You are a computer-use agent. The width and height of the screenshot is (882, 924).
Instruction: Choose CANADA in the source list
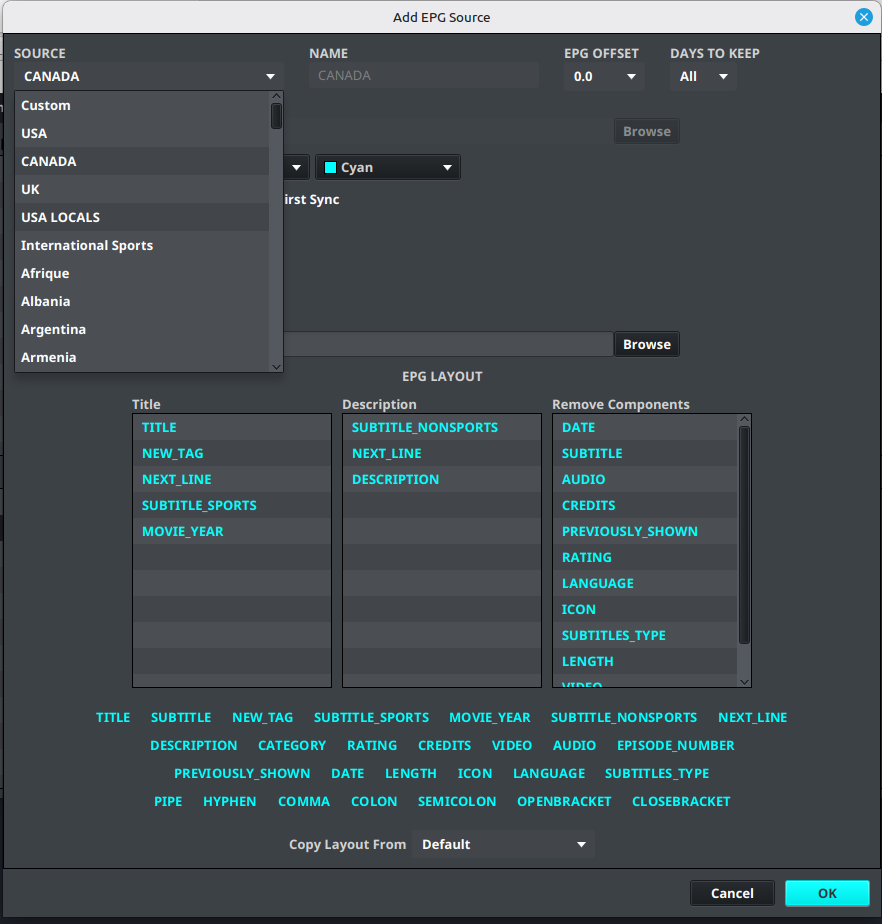142,161
